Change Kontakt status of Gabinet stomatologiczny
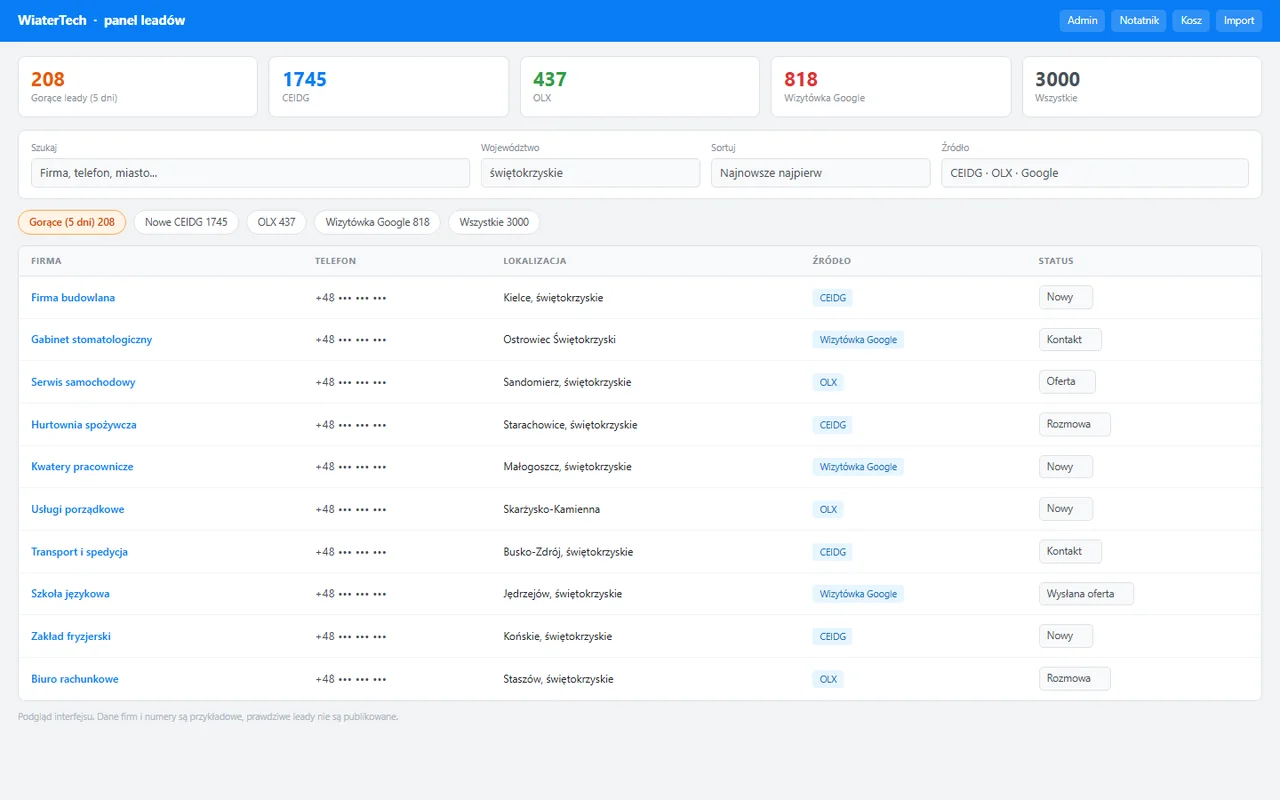The image size is (1280, 800). coord(1070,339)
